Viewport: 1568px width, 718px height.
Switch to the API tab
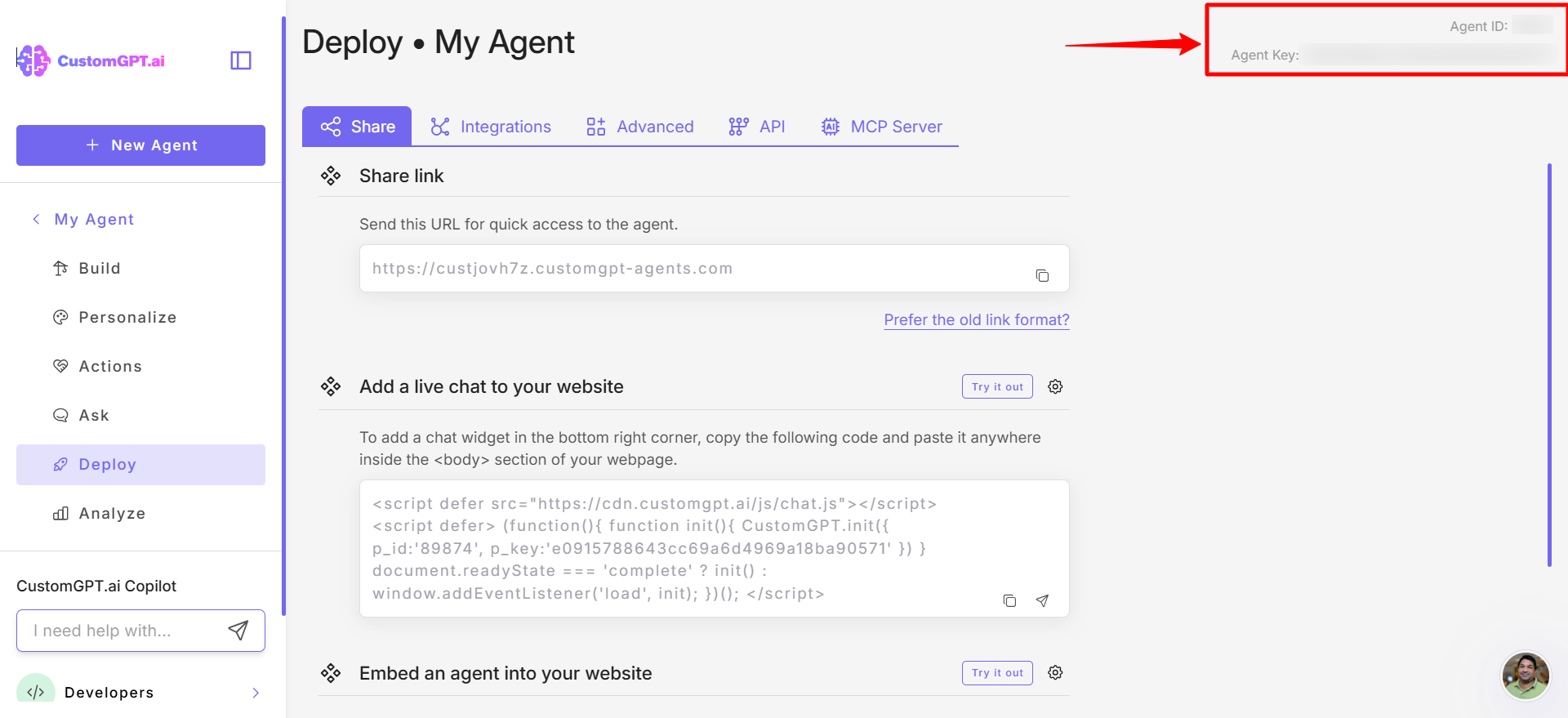(x=757, y=127)
